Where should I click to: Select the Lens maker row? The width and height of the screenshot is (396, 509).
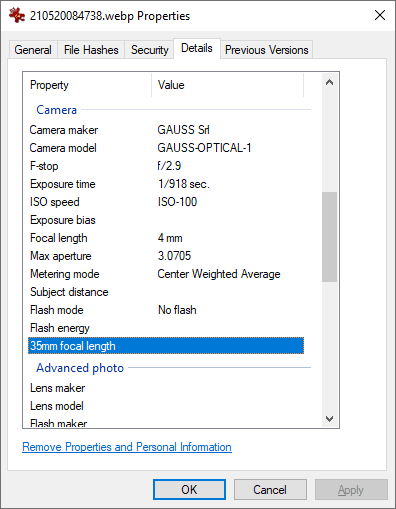(166, 388)
